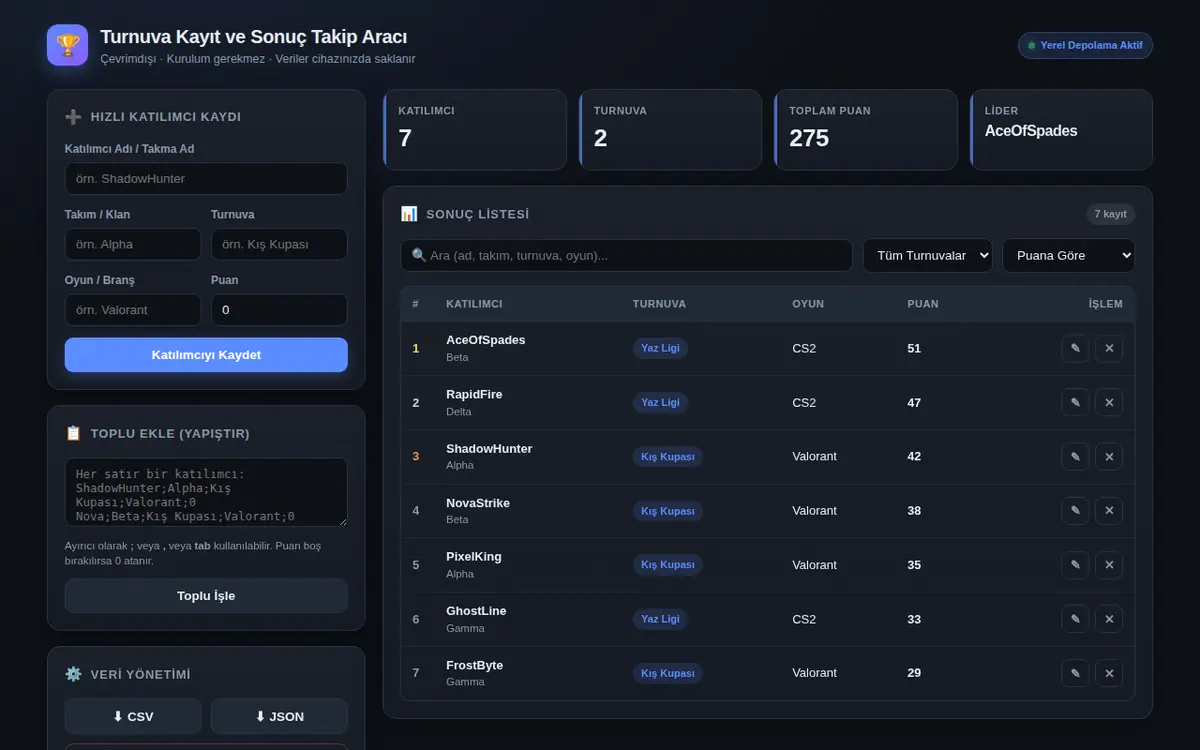The width and height of the screenshot is (1200, 750).
Task: Click the leader name in the Lider card
Action: [1031, 131]
